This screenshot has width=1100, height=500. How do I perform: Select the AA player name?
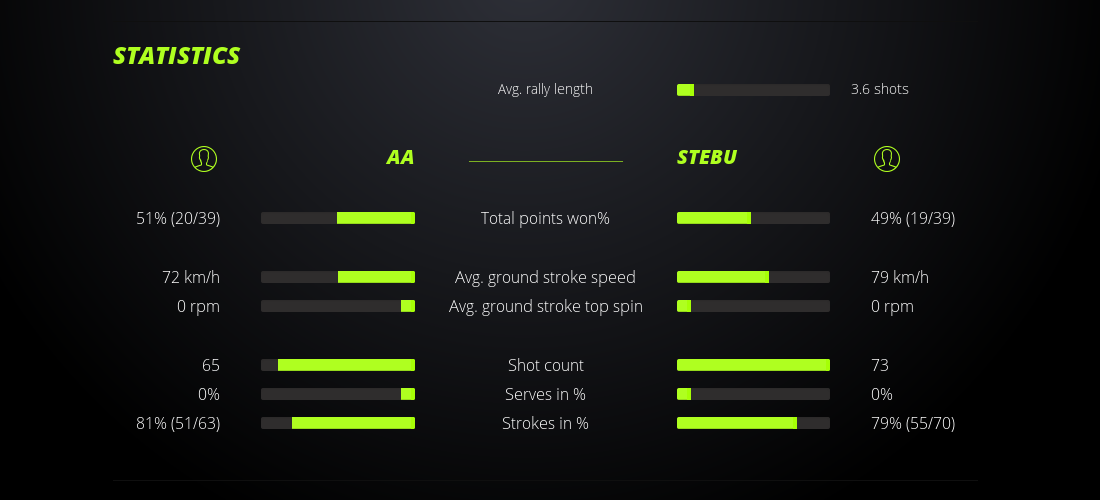(400, 158)
